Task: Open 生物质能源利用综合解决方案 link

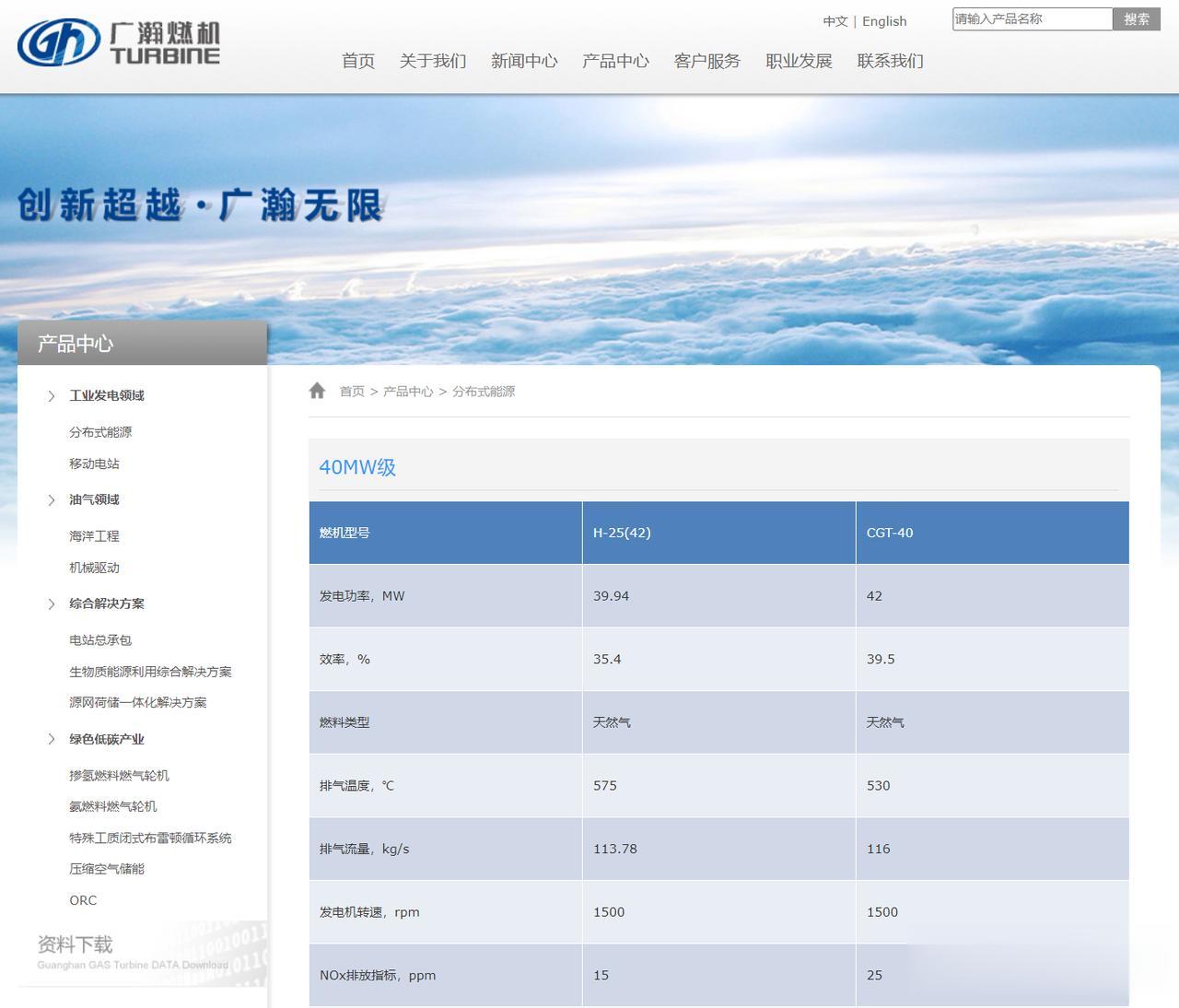Action: point(150,672)
